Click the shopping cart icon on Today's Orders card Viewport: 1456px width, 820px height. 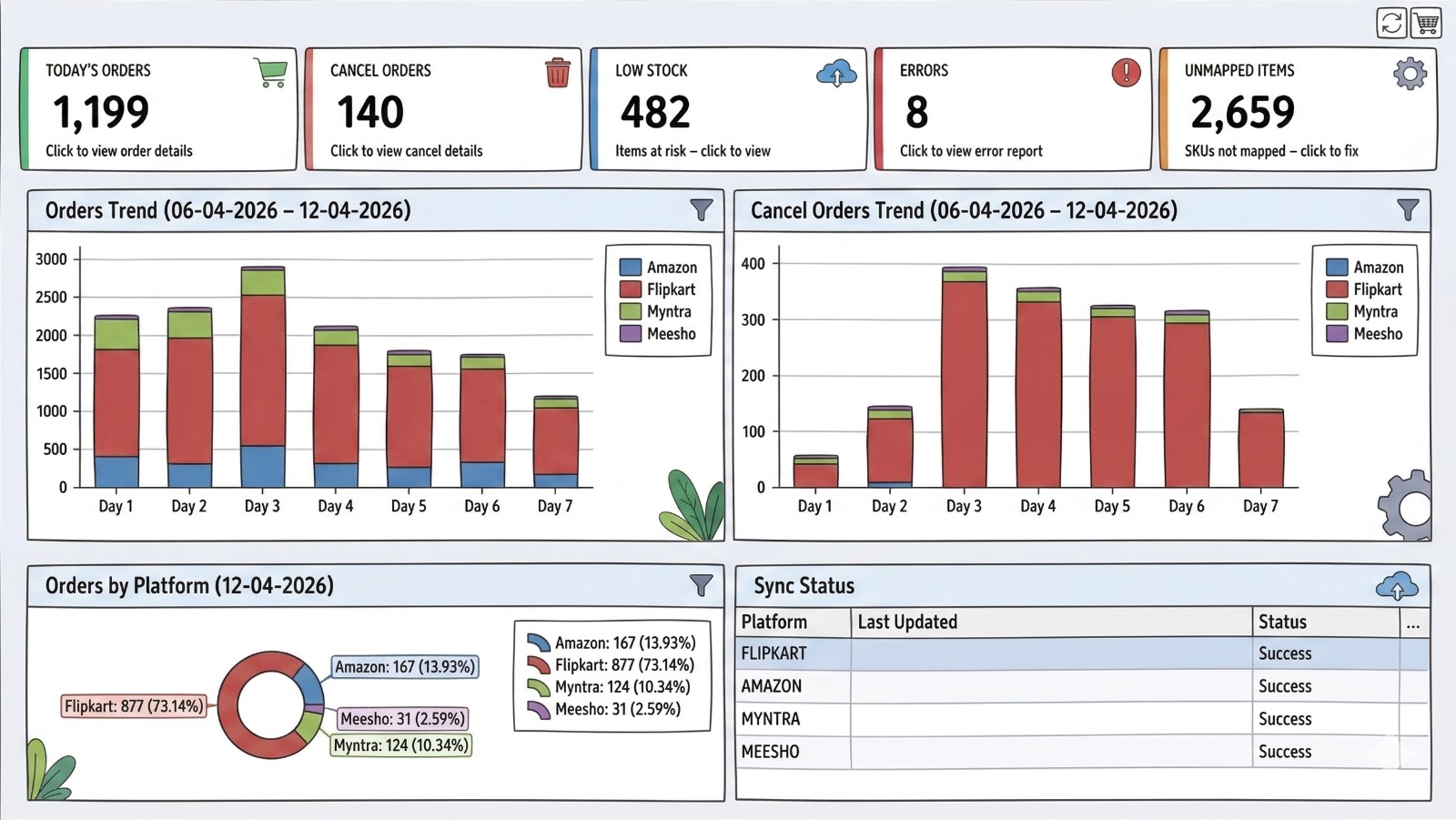point(269,73)
